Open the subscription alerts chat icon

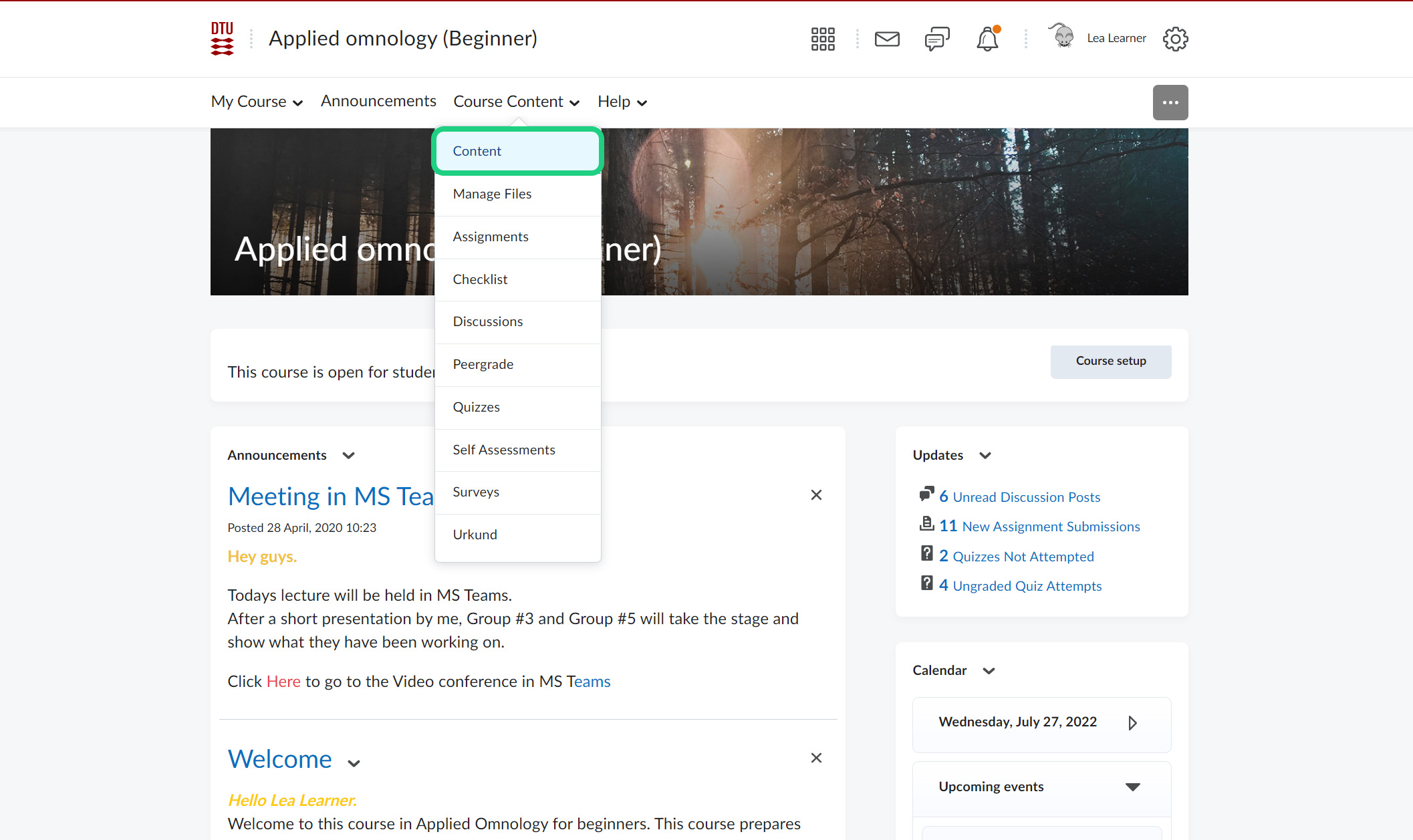[937, 39]
